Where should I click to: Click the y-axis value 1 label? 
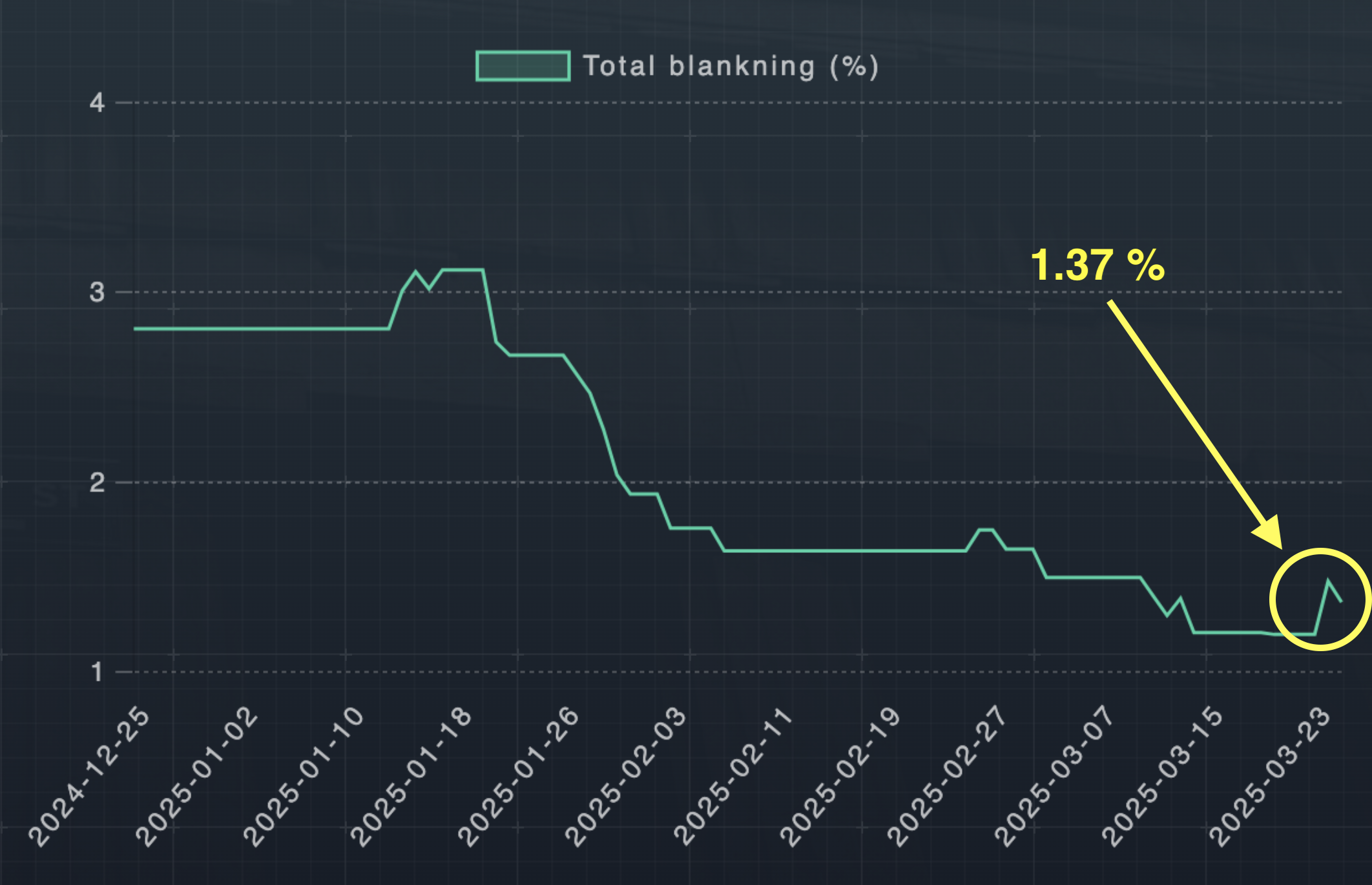coord(97,672)
